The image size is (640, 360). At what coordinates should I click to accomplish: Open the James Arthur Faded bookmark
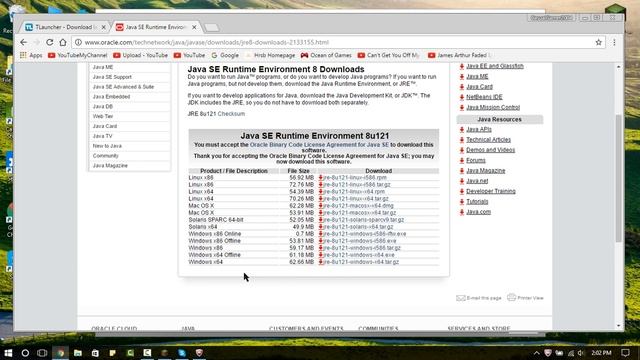[459, 55]
